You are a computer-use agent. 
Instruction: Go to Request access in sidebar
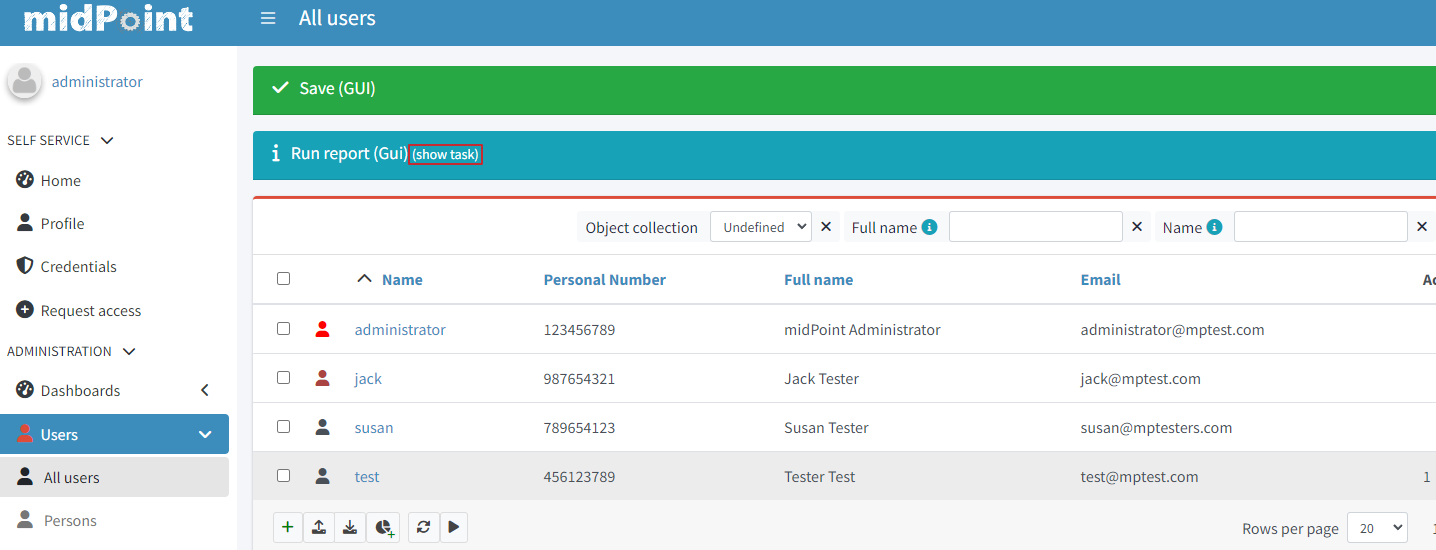coord(90,311)
